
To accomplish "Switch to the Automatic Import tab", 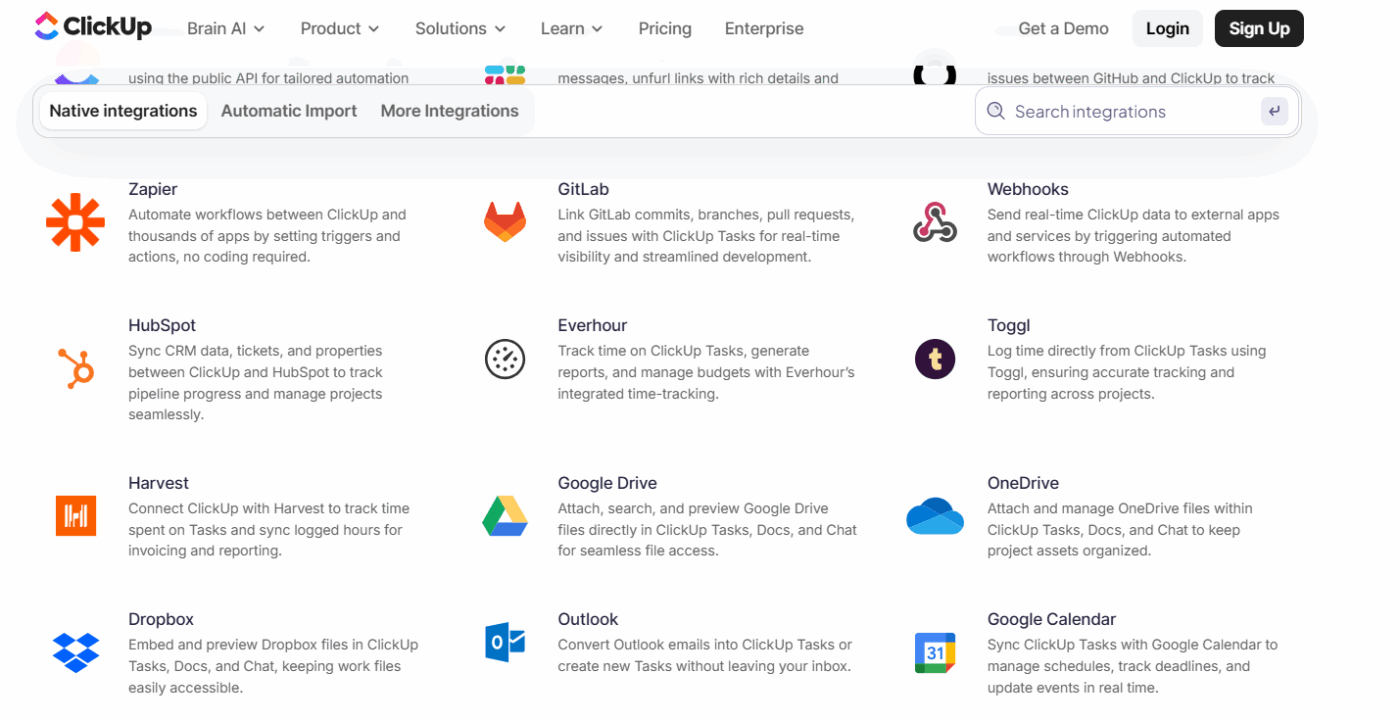I will (289, 111).
